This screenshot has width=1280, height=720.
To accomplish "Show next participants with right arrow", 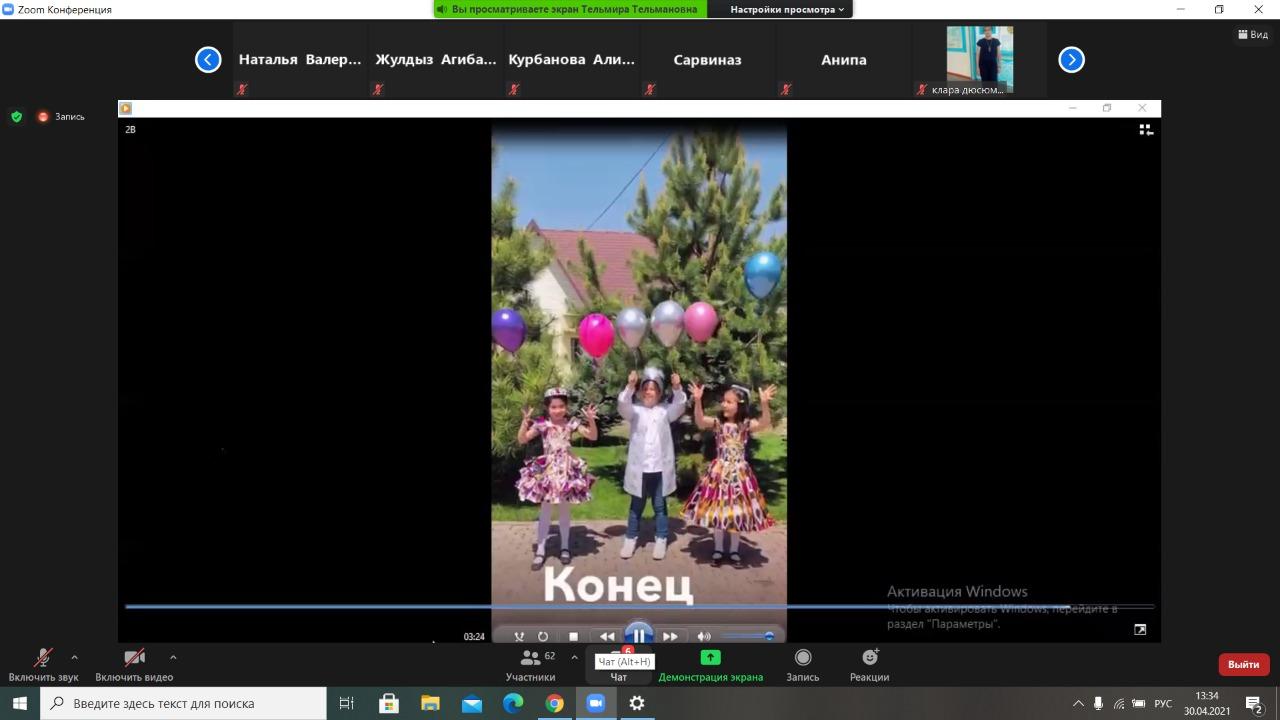I will [x=1071, y=60].
